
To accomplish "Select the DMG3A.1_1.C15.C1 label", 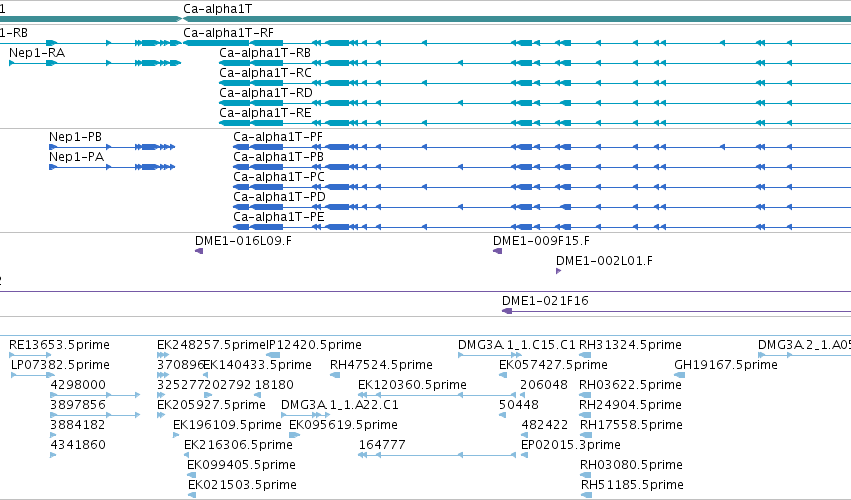I will coord(517,345).
